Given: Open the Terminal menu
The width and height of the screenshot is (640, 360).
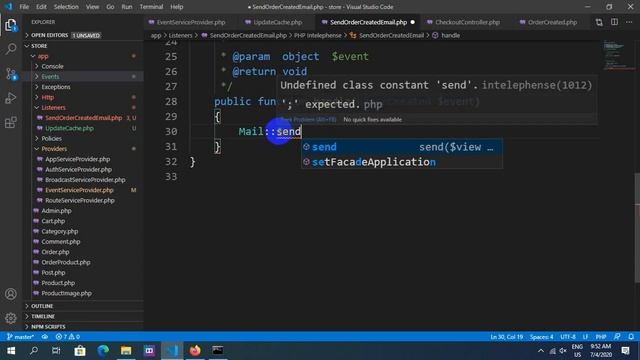Looking at the screenshot, I should click(151, 7).
